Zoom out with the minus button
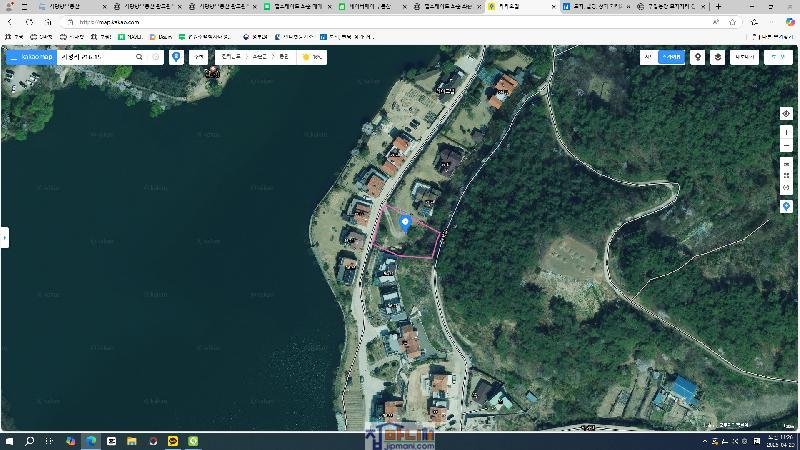 (786, 146)
